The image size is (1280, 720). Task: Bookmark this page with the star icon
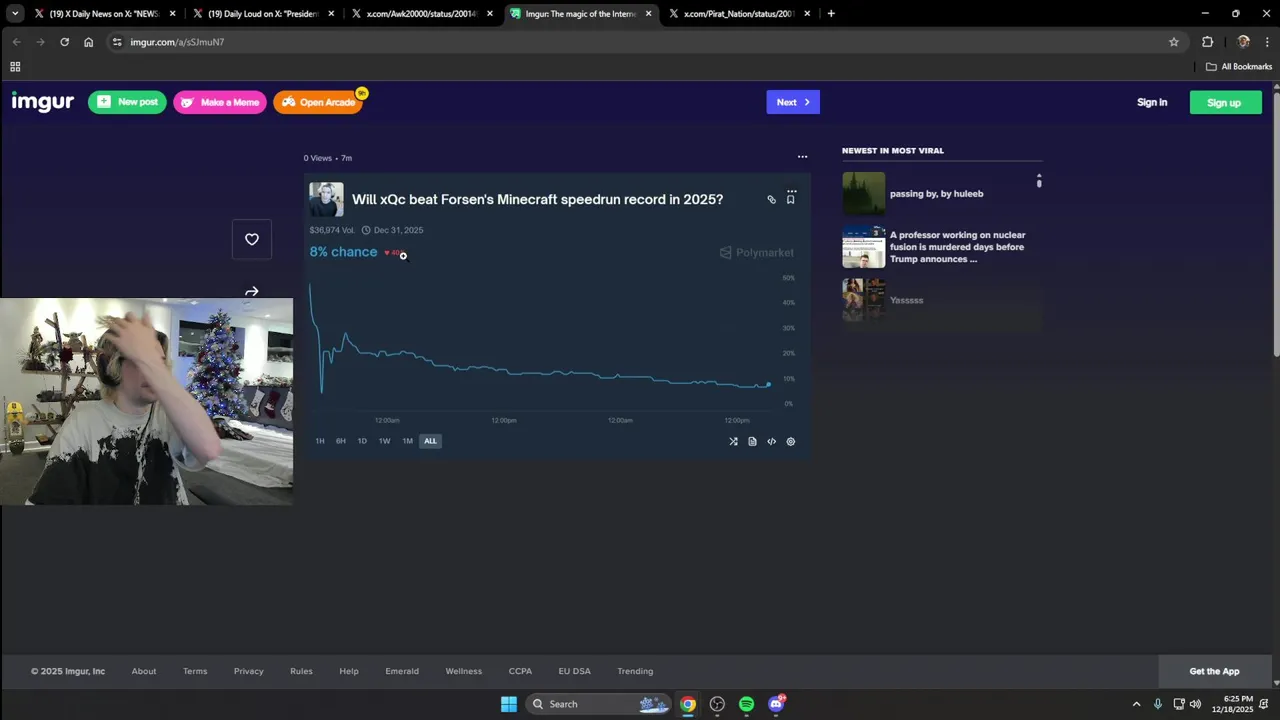coord(1174,42)
